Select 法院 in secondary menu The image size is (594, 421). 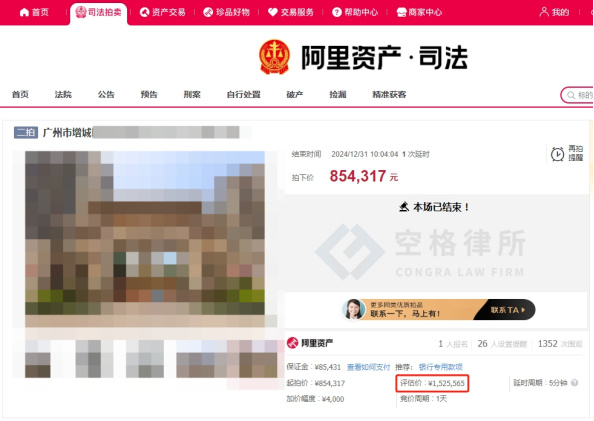63,94
